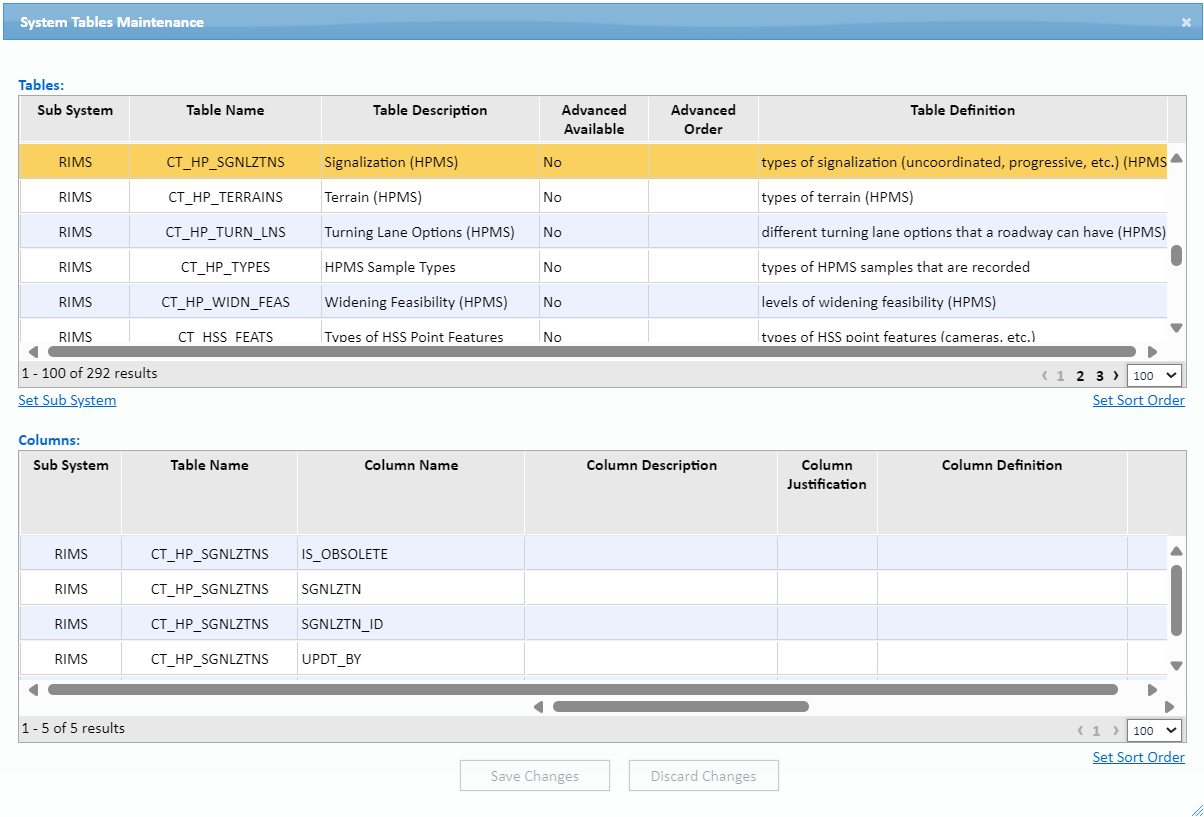Click Columns grid upper horizontal scroll left arrow

(x=32, y=690)
